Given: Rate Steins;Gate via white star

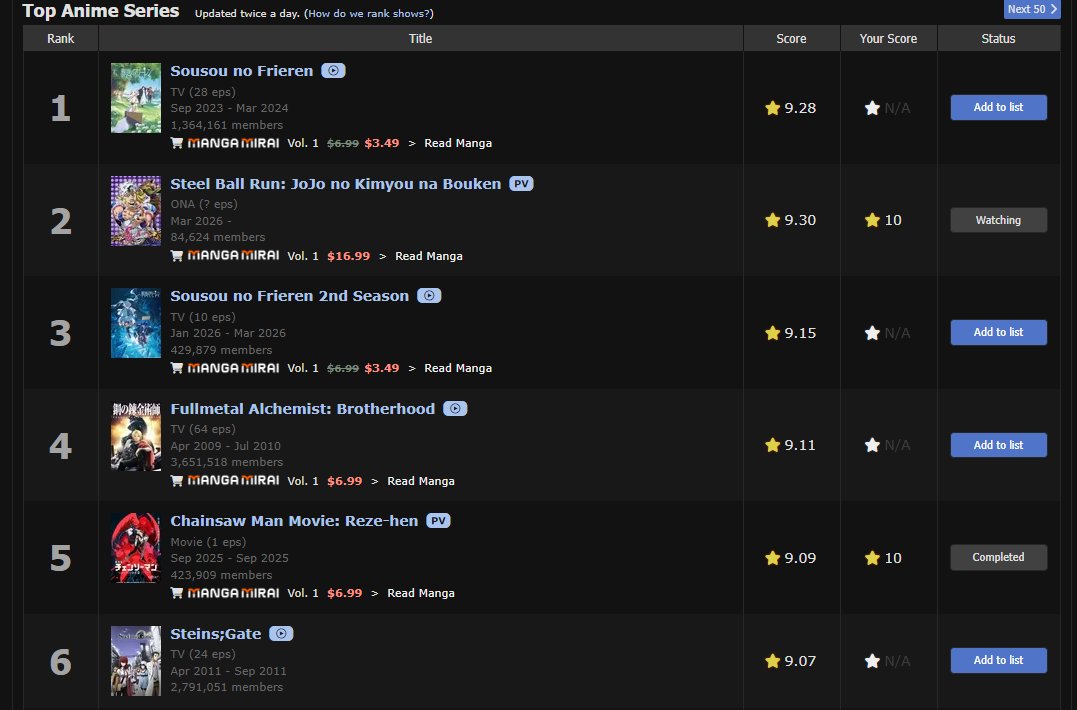Looking at the screenshot, I should tap(872, 661).
